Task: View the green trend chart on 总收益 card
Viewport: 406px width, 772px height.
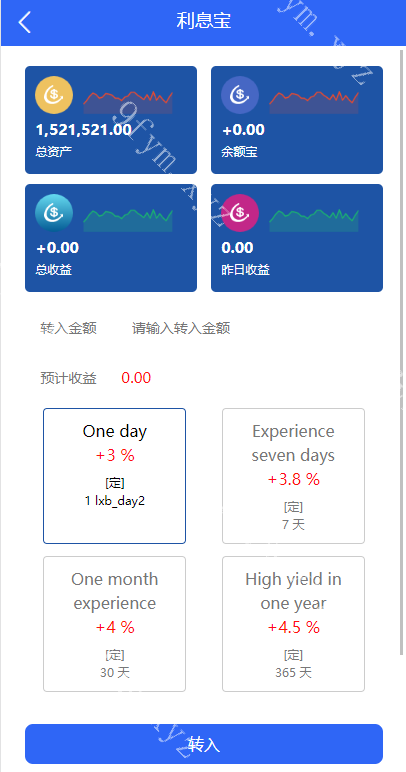Action: point(128,220)
